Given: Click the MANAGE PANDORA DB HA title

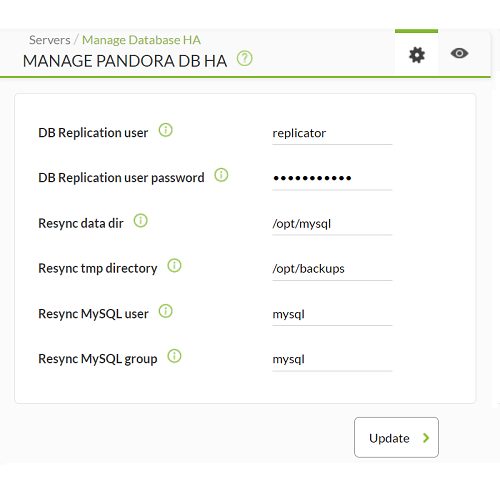Looking at the screenshot, I should coord(125,61).
